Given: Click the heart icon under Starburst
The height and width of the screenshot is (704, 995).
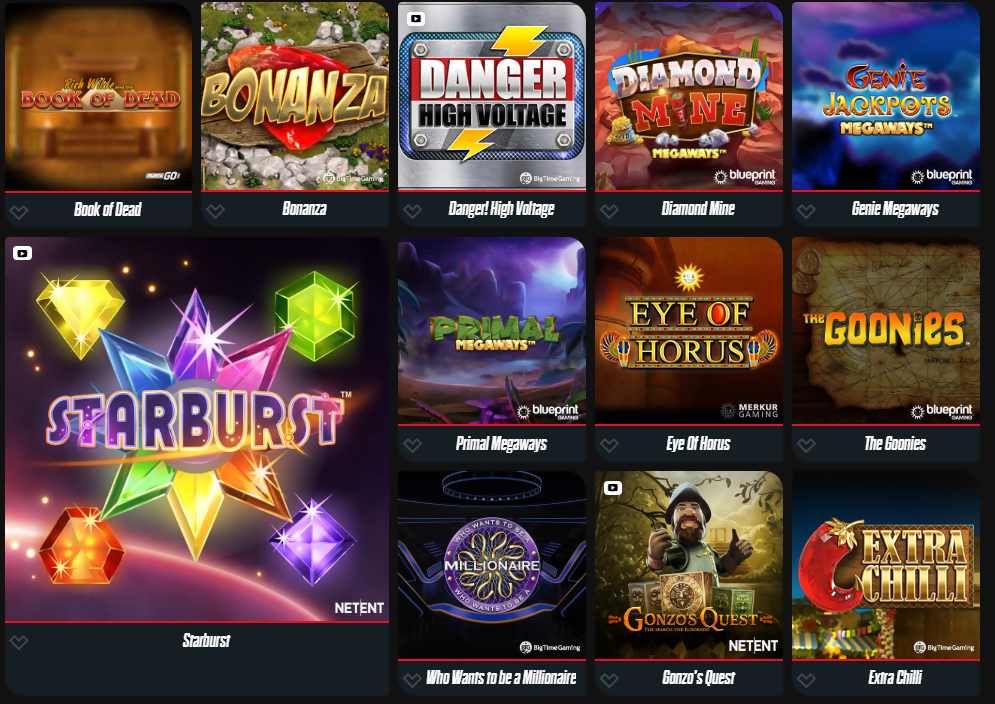Looking at the screenshot, I should point(19,642).
